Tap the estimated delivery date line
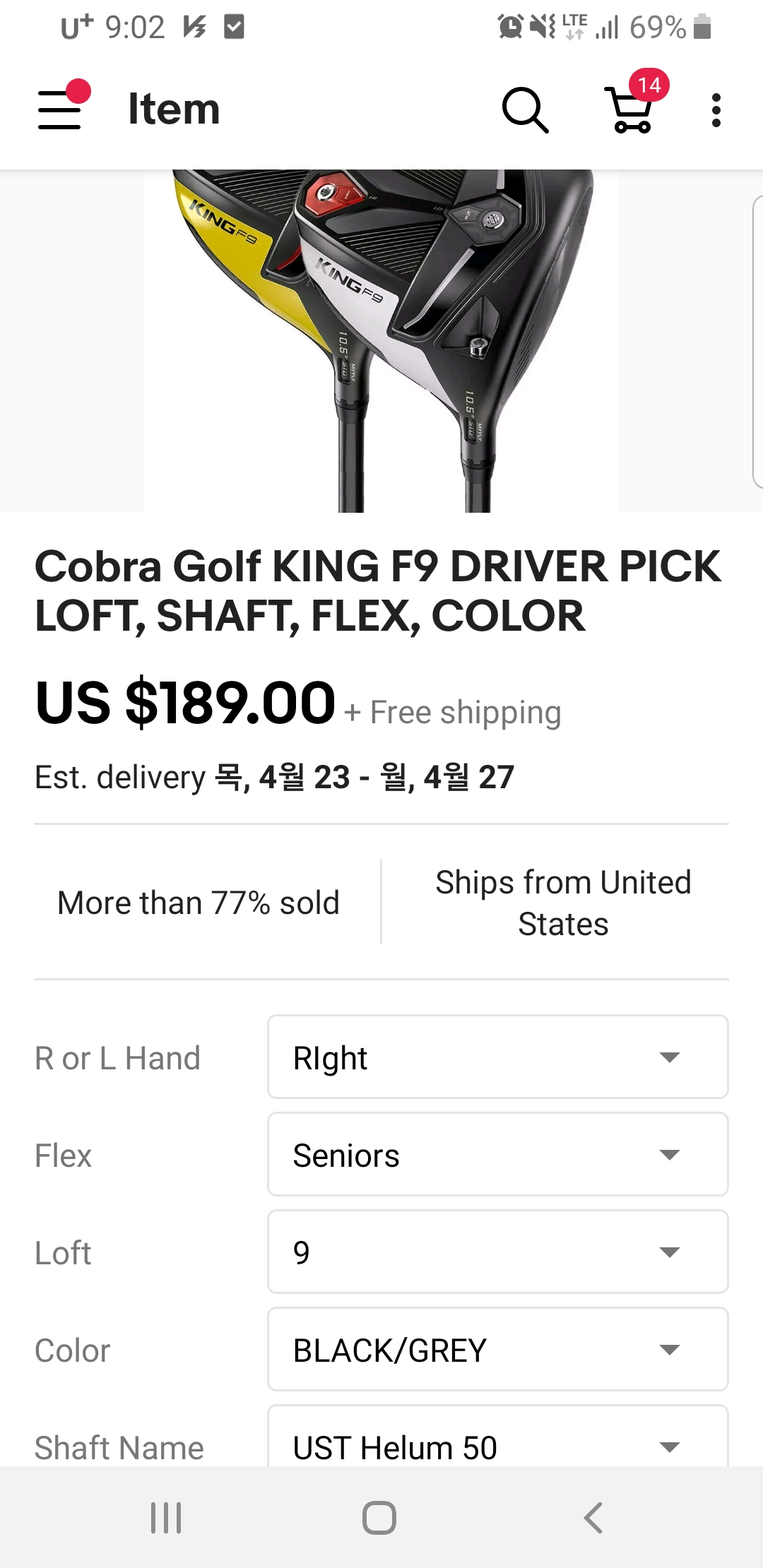Image resolution: width=763 pixels, height=1568 pixels. [x=274, y=777]
